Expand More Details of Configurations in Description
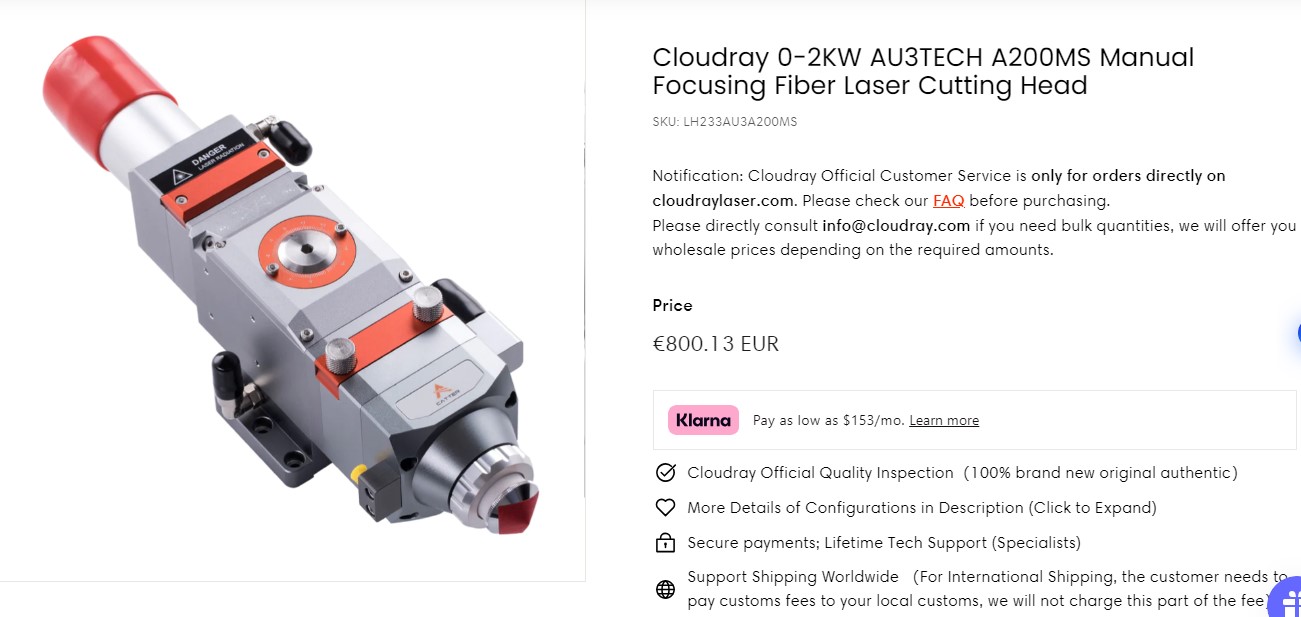Viewport: 1301px width, 617px height. pyautogui.click(x=921, y=508)
